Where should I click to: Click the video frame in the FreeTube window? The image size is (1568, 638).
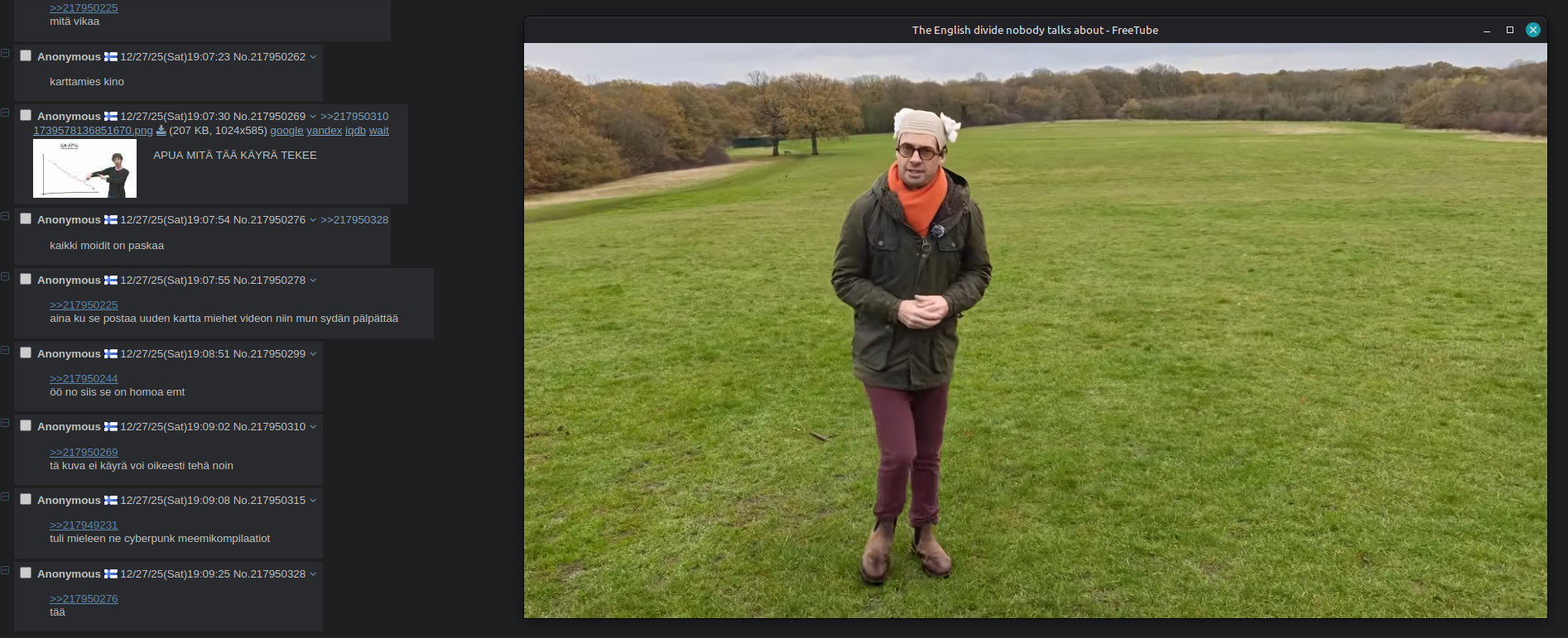point(1035,330)
